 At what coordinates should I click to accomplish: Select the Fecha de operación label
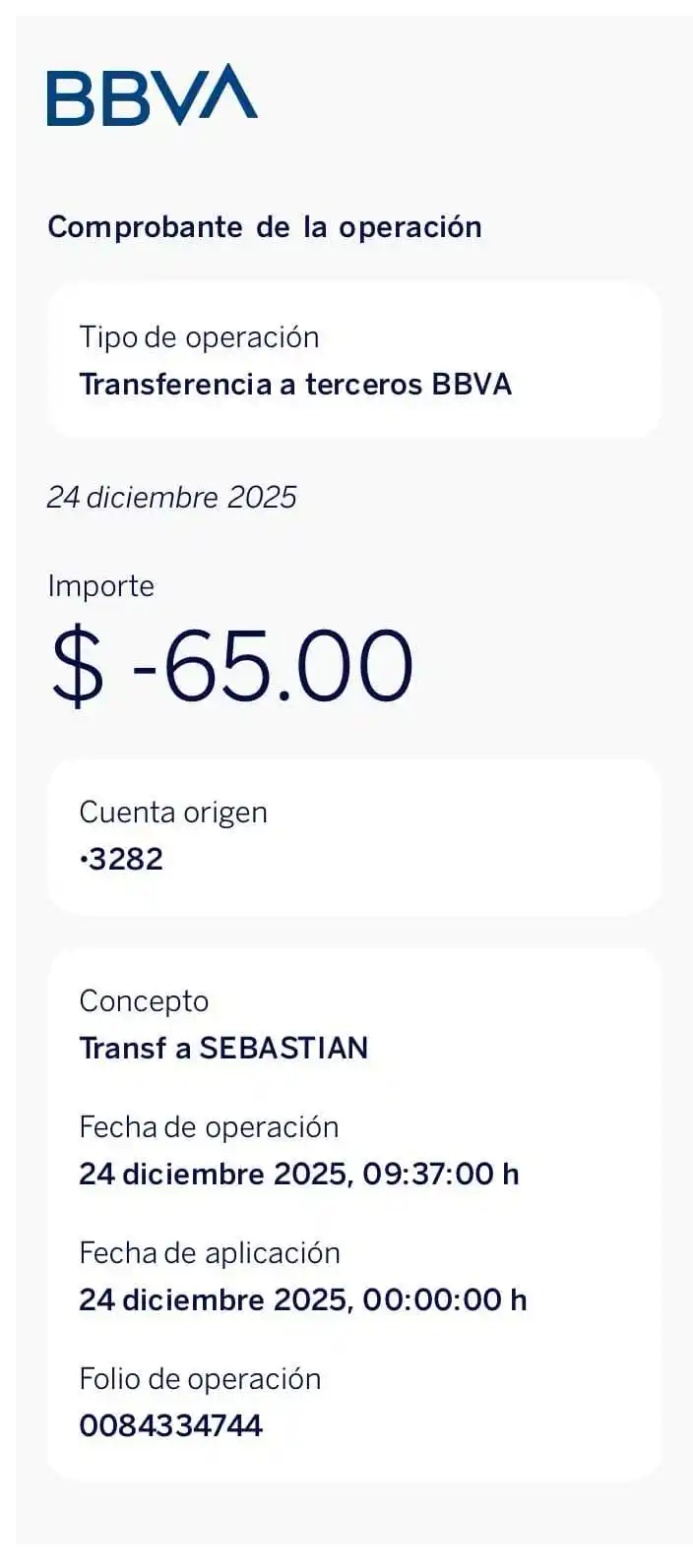click(x=209, y=1127)
